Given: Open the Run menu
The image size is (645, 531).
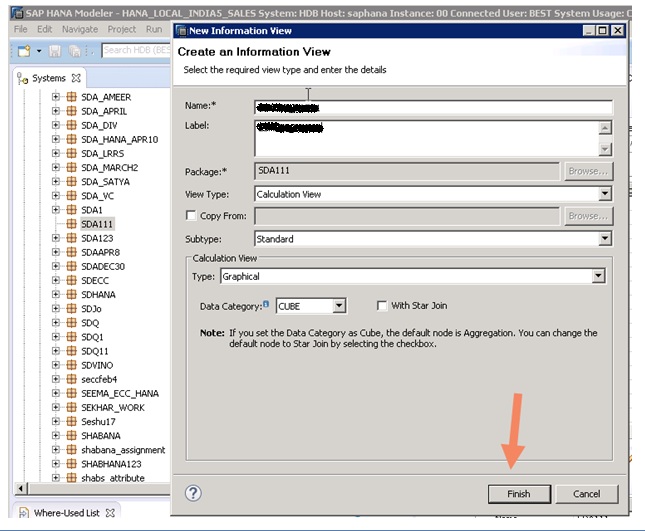Looking at the screenshot, I should (x=154, y=29).
